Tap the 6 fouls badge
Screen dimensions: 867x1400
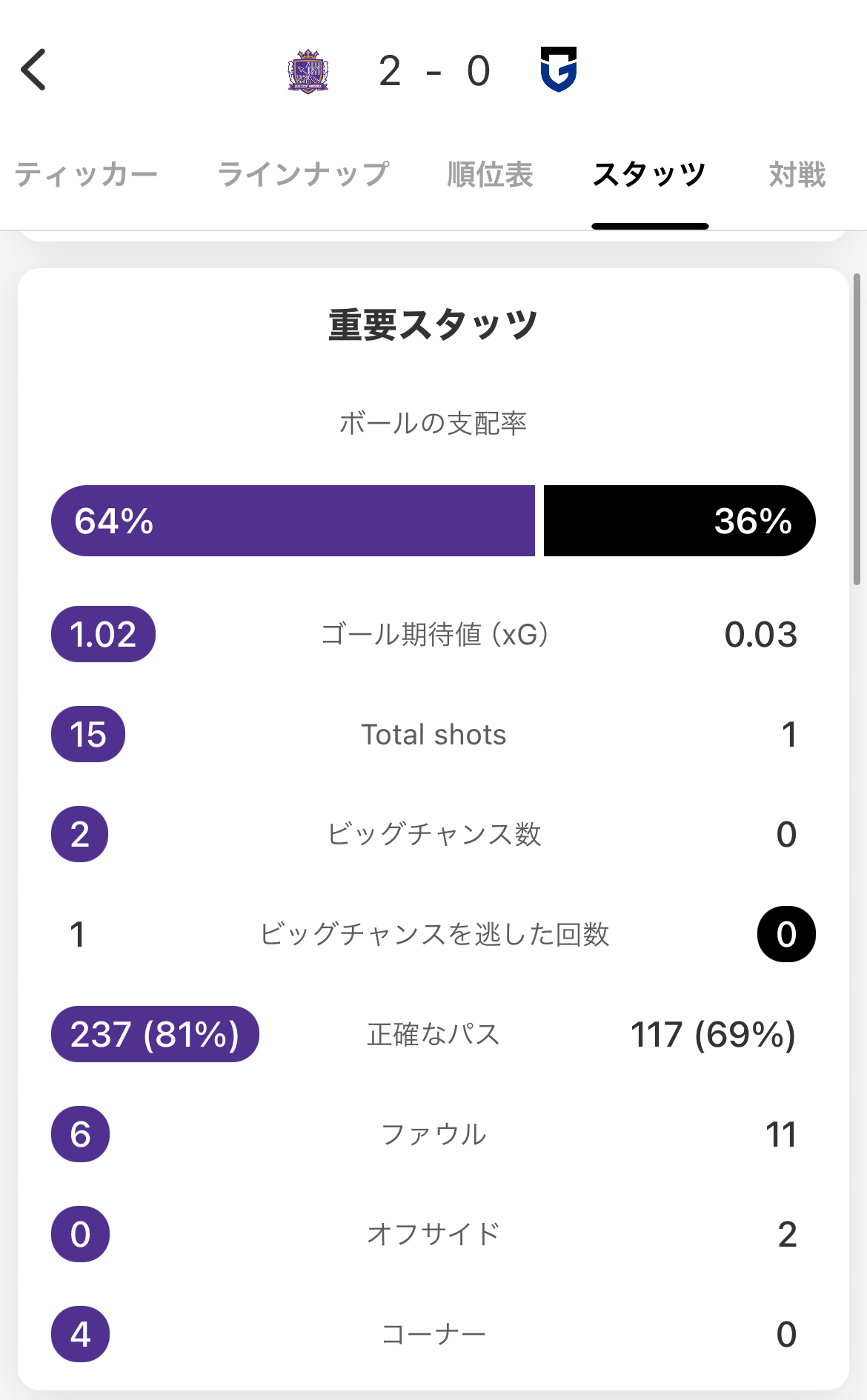(80, 1134)
